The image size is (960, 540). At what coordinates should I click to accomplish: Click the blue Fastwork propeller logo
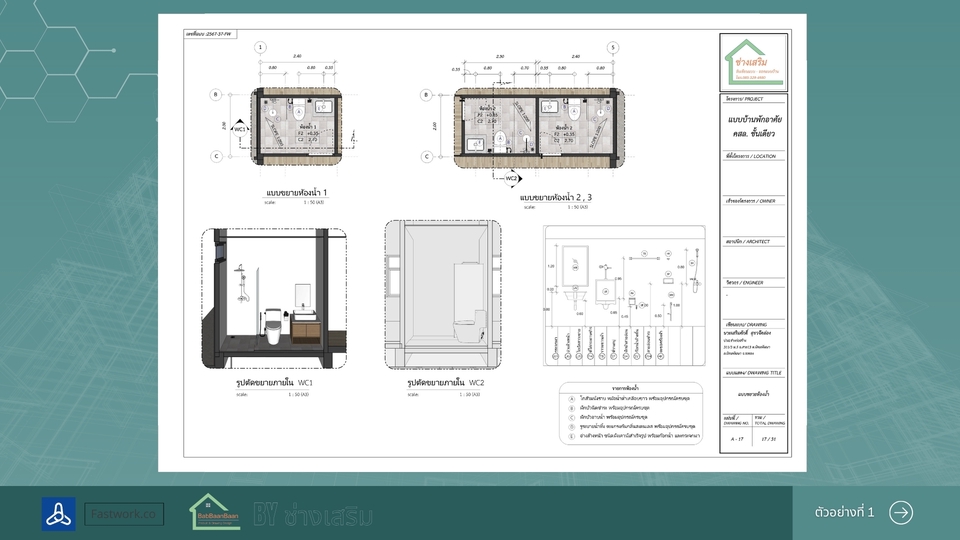[58, 514]
